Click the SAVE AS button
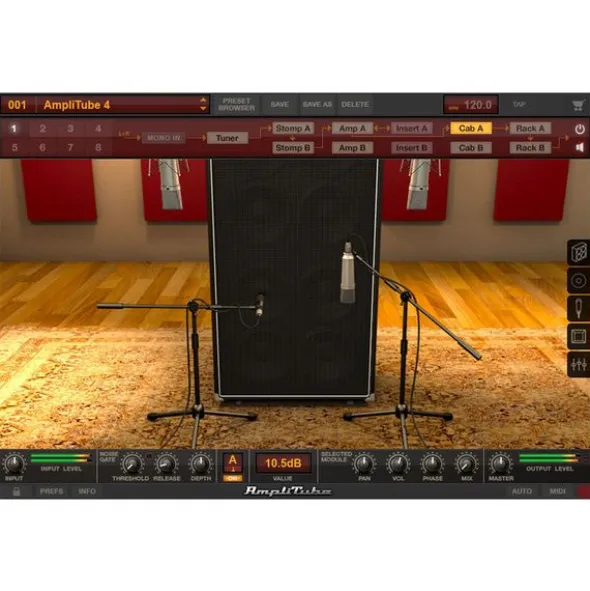590x591 pixels. click(x=317, y=104)
